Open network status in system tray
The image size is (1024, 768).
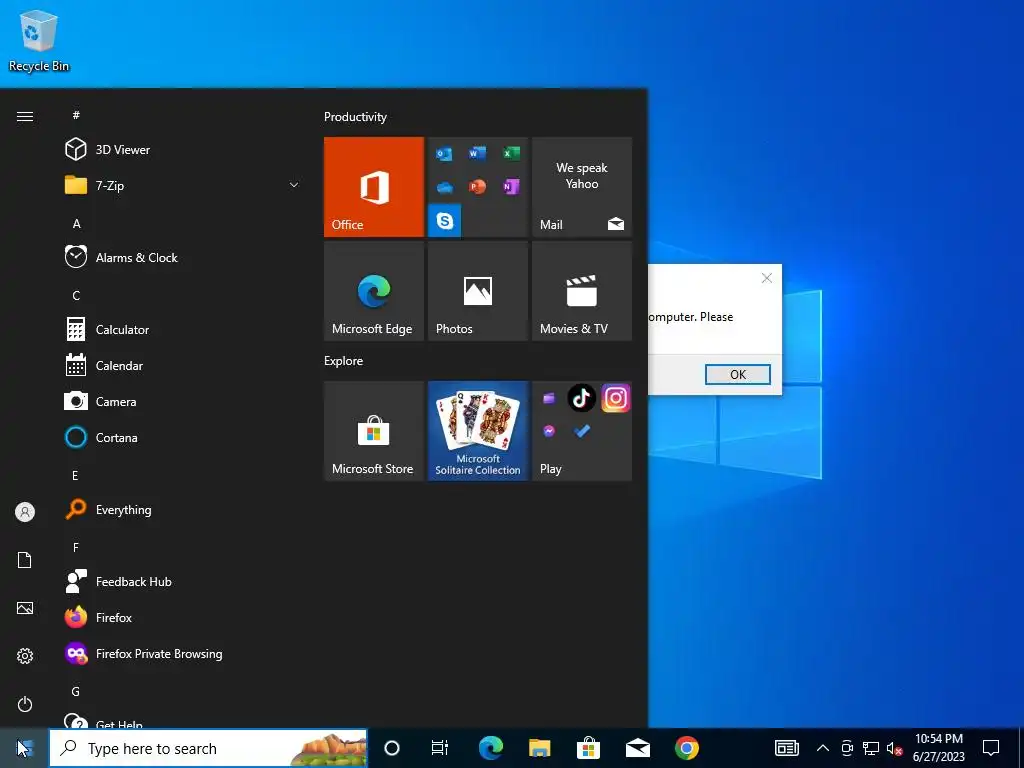click(871, 748)
